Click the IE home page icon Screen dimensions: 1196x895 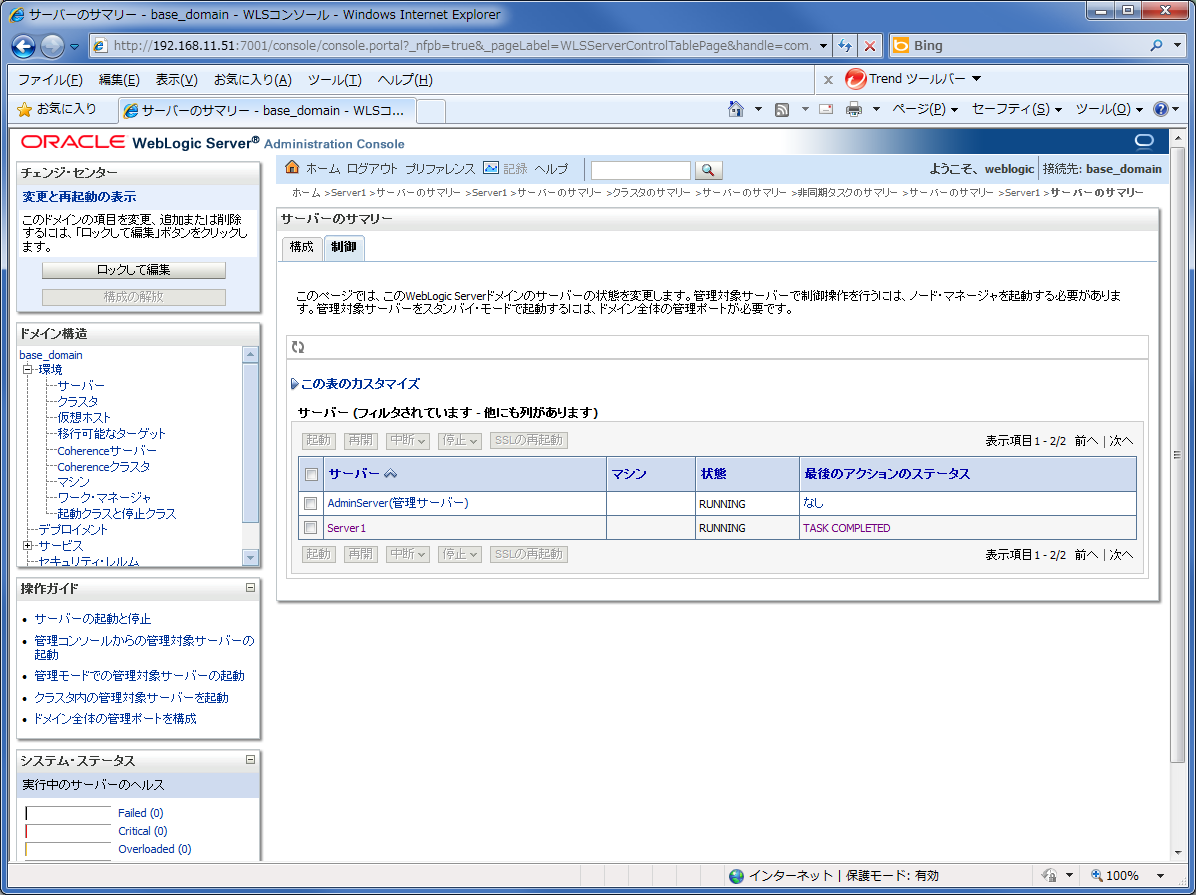tap(735, 109)
